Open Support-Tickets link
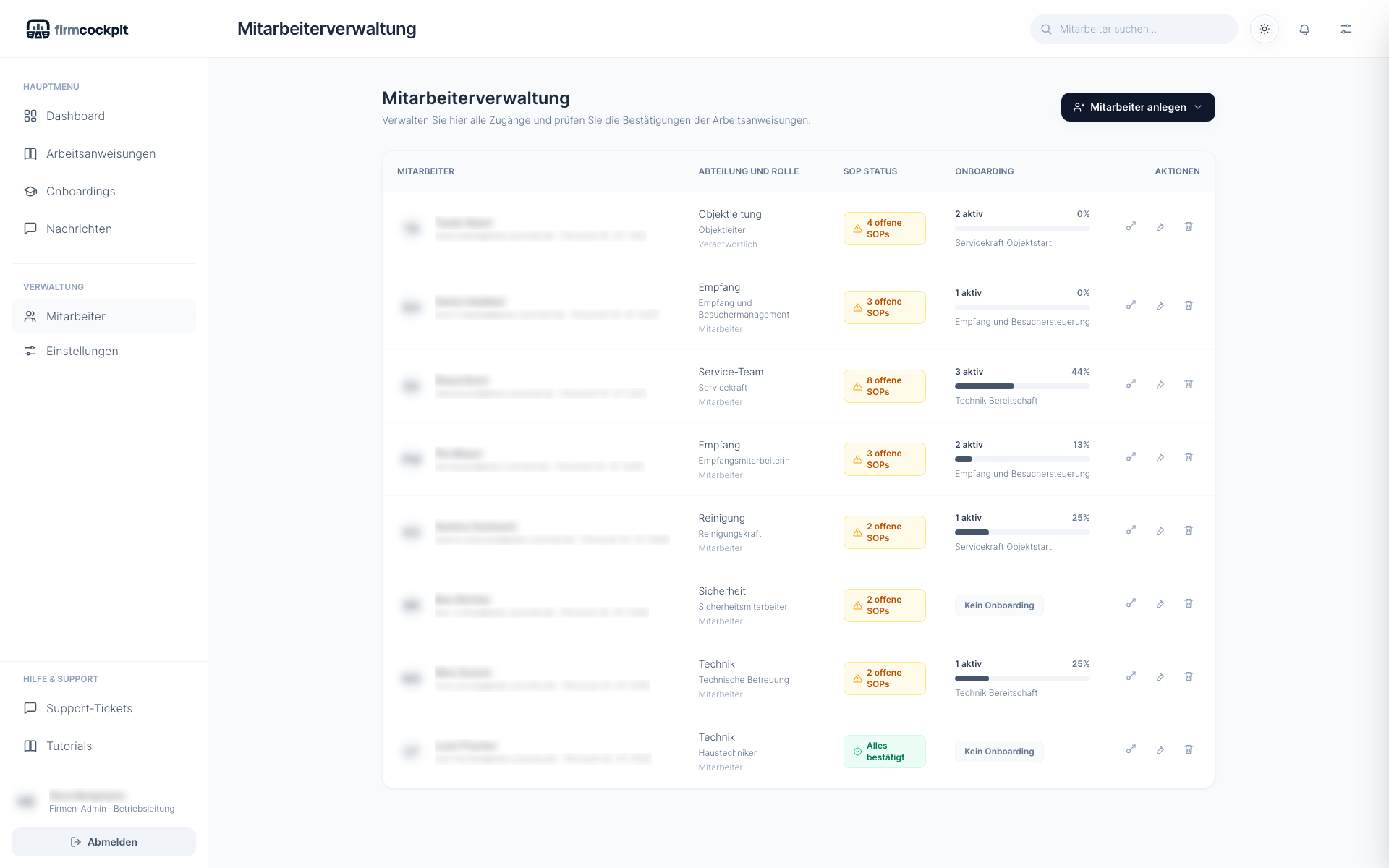The width and height of the screenshot is (1389, 868). [x=89, y=708]
